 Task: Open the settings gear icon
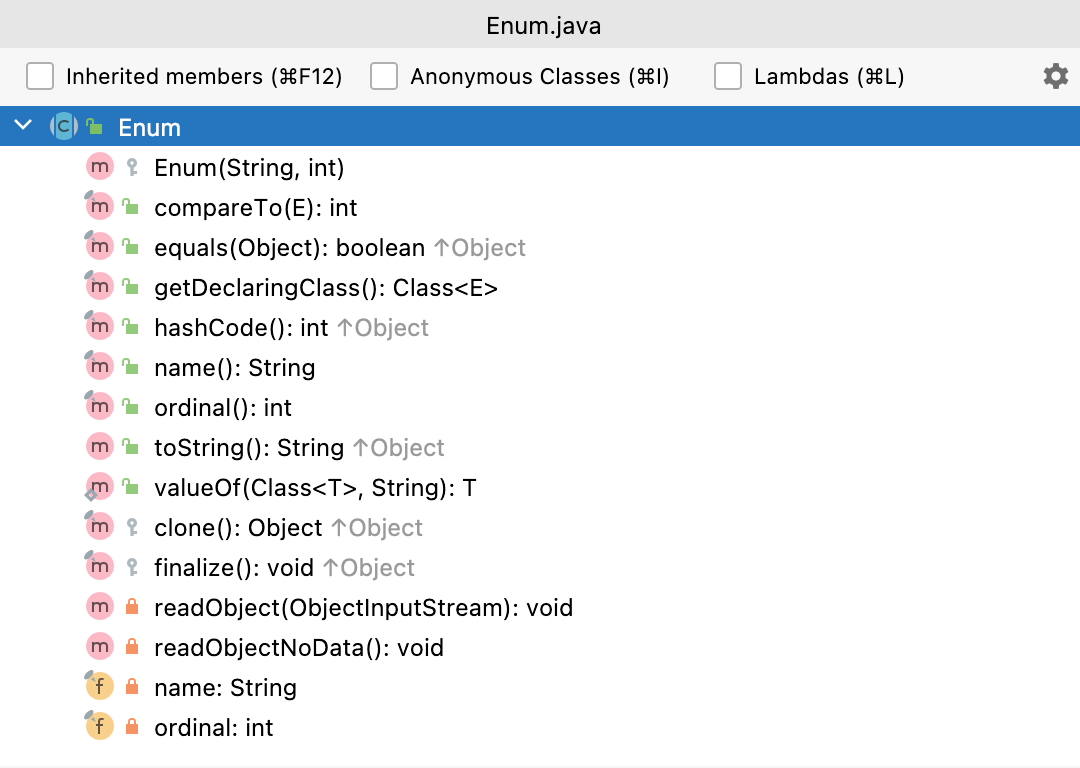point(1055,76)
